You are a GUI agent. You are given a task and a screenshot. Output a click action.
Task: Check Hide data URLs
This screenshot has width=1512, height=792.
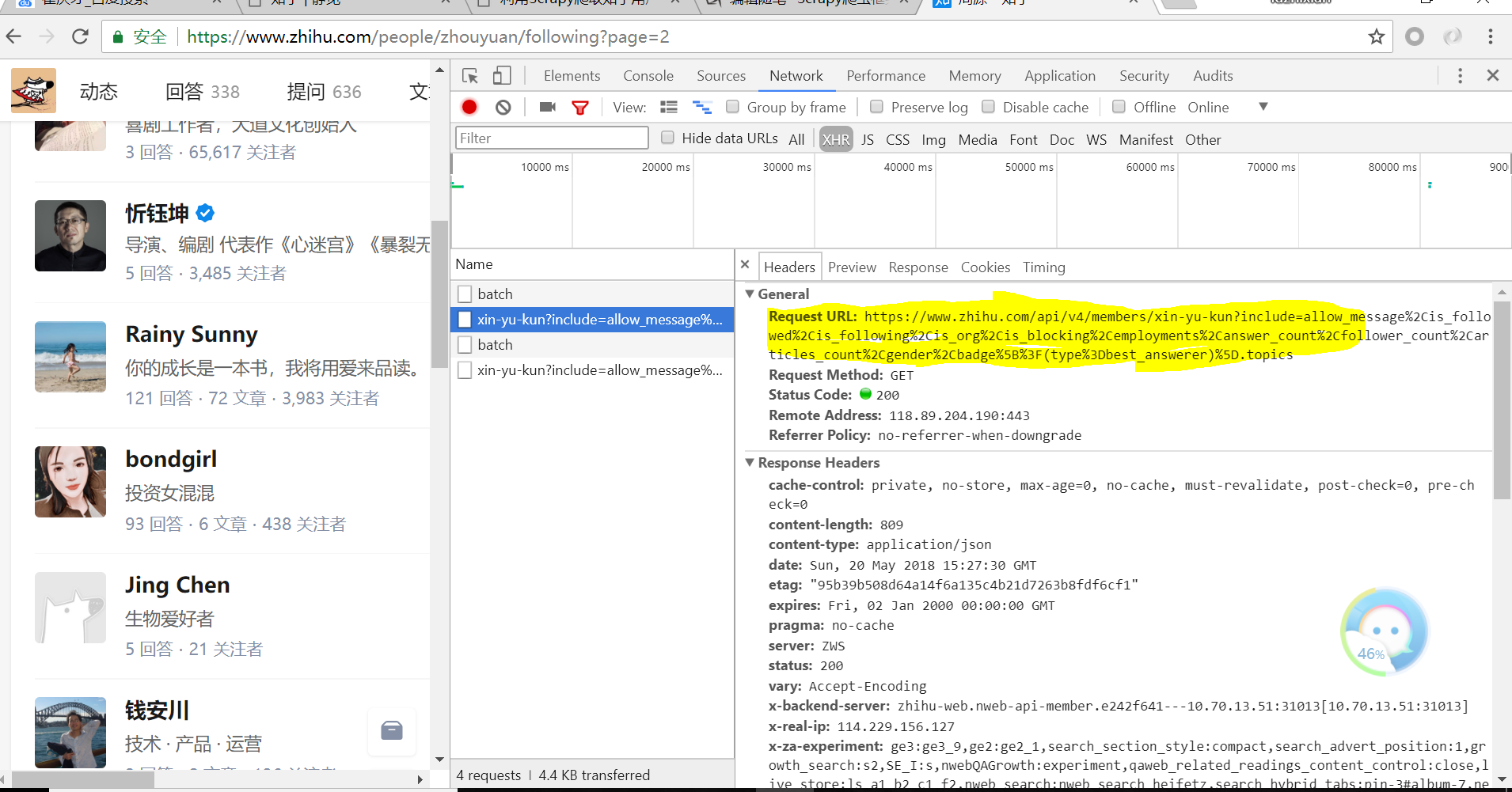tap(667, 138)
